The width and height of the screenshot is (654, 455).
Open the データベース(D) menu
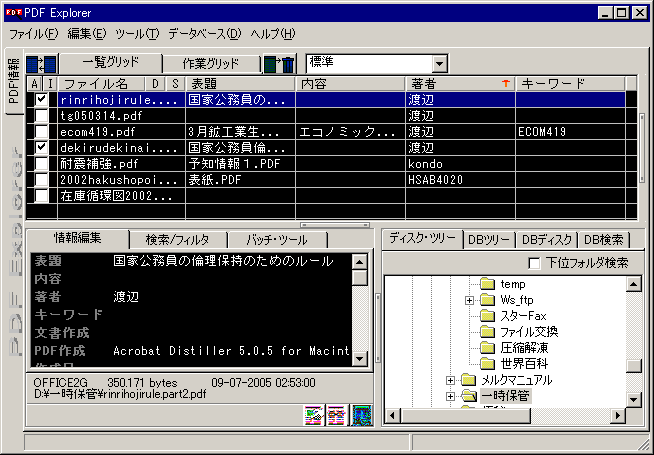point(204,34)
